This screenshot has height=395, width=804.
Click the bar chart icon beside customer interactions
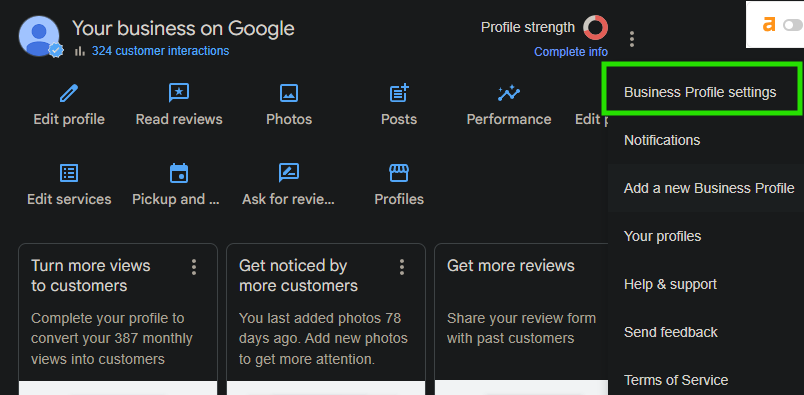[x=80, y=51]
